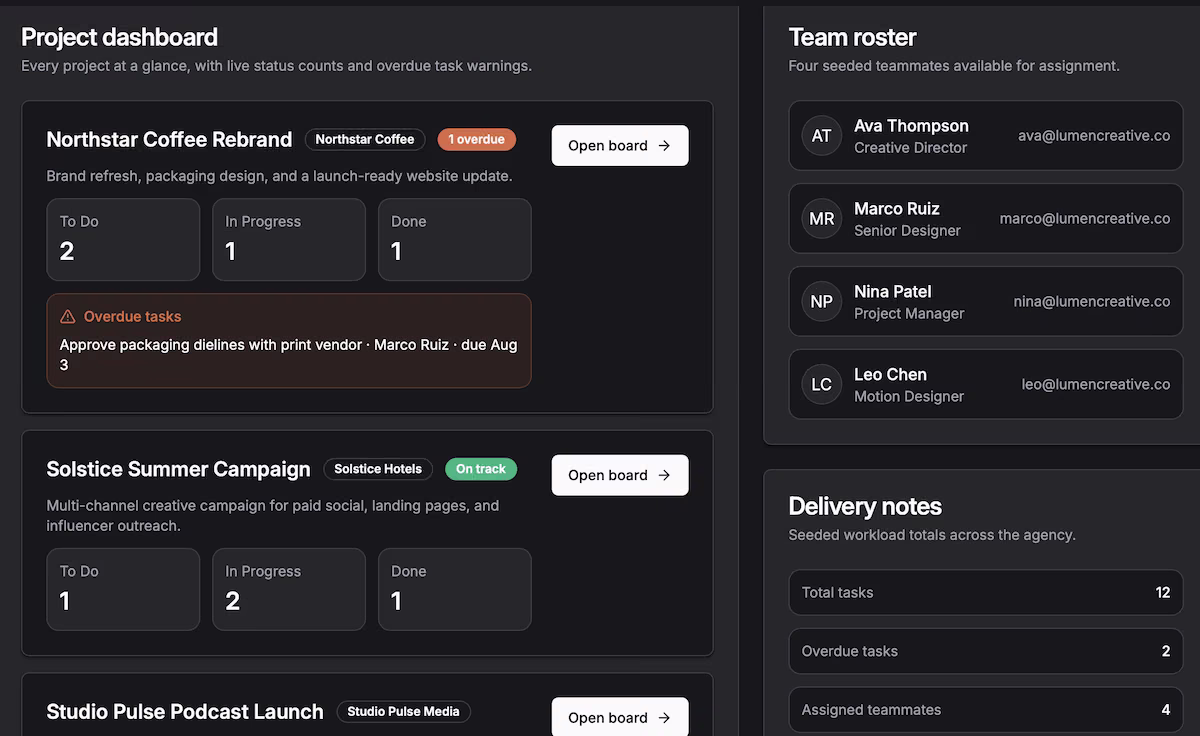Click the Studio Pulse Media client tag
This screenshot has width=1200, height=736.
[403, 712]
